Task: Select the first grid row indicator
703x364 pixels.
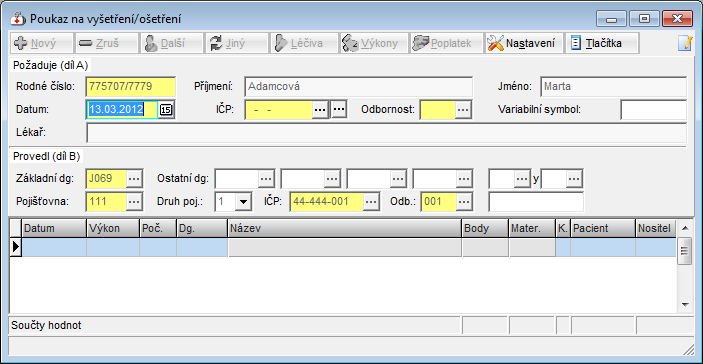Action: [x=16, y=247]
